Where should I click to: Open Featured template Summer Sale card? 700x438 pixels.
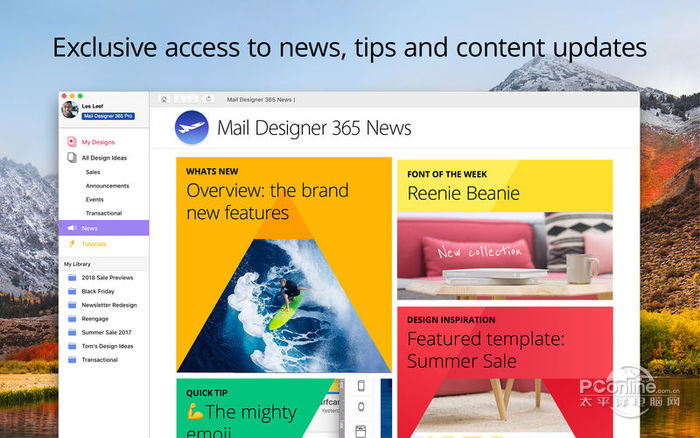point(505,372)
